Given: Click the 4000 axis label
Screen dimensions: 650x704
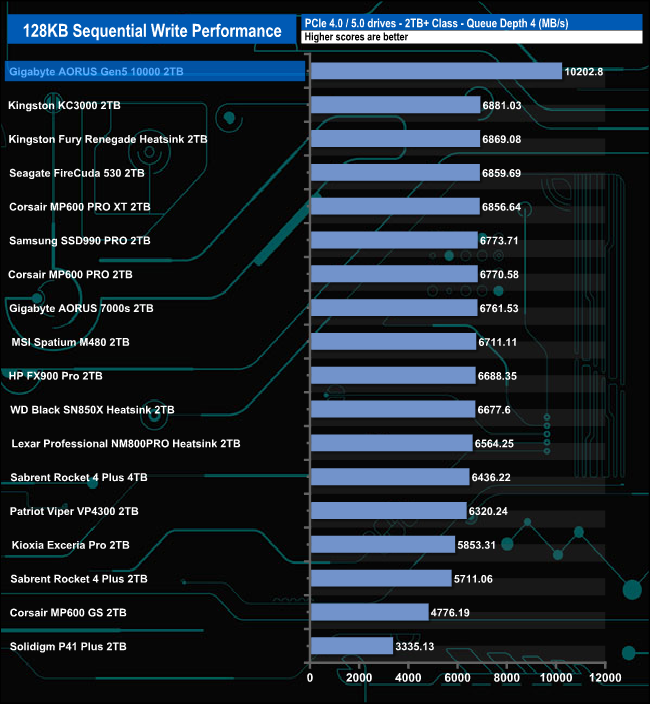Looking at the screenshot, I should click(408, 678).
